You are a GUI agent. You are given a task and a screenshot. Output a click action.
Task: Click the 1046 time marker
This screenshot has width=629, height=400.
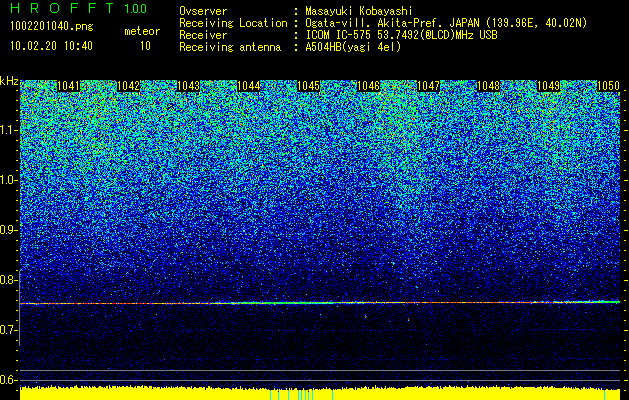coord(368,86)
